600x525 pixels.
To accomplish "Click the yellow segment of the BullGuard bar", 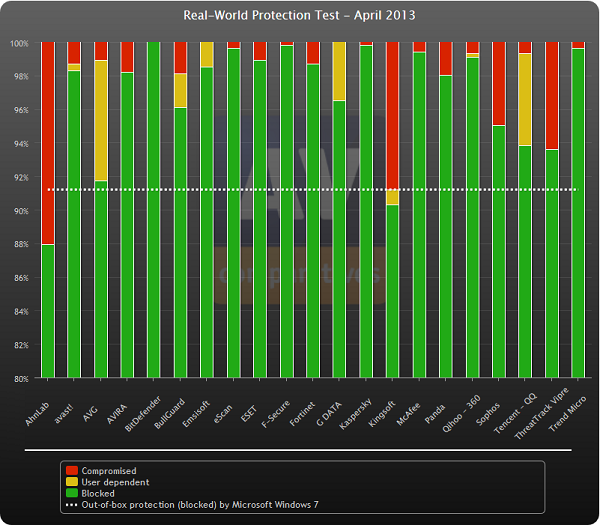I will pos(180,90).
